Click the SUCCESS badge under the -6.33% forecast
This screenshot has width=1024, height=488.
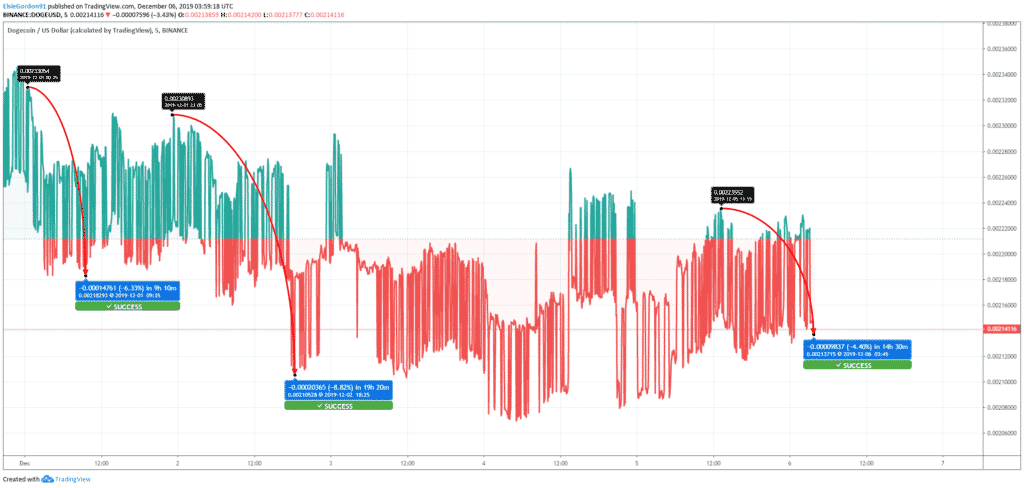click(x=127, y=306)
